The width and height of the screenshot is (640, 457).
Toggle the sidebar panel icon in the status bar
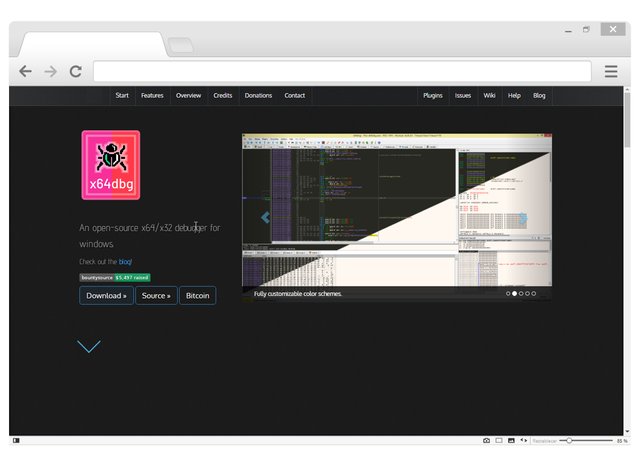pos(16,441)
